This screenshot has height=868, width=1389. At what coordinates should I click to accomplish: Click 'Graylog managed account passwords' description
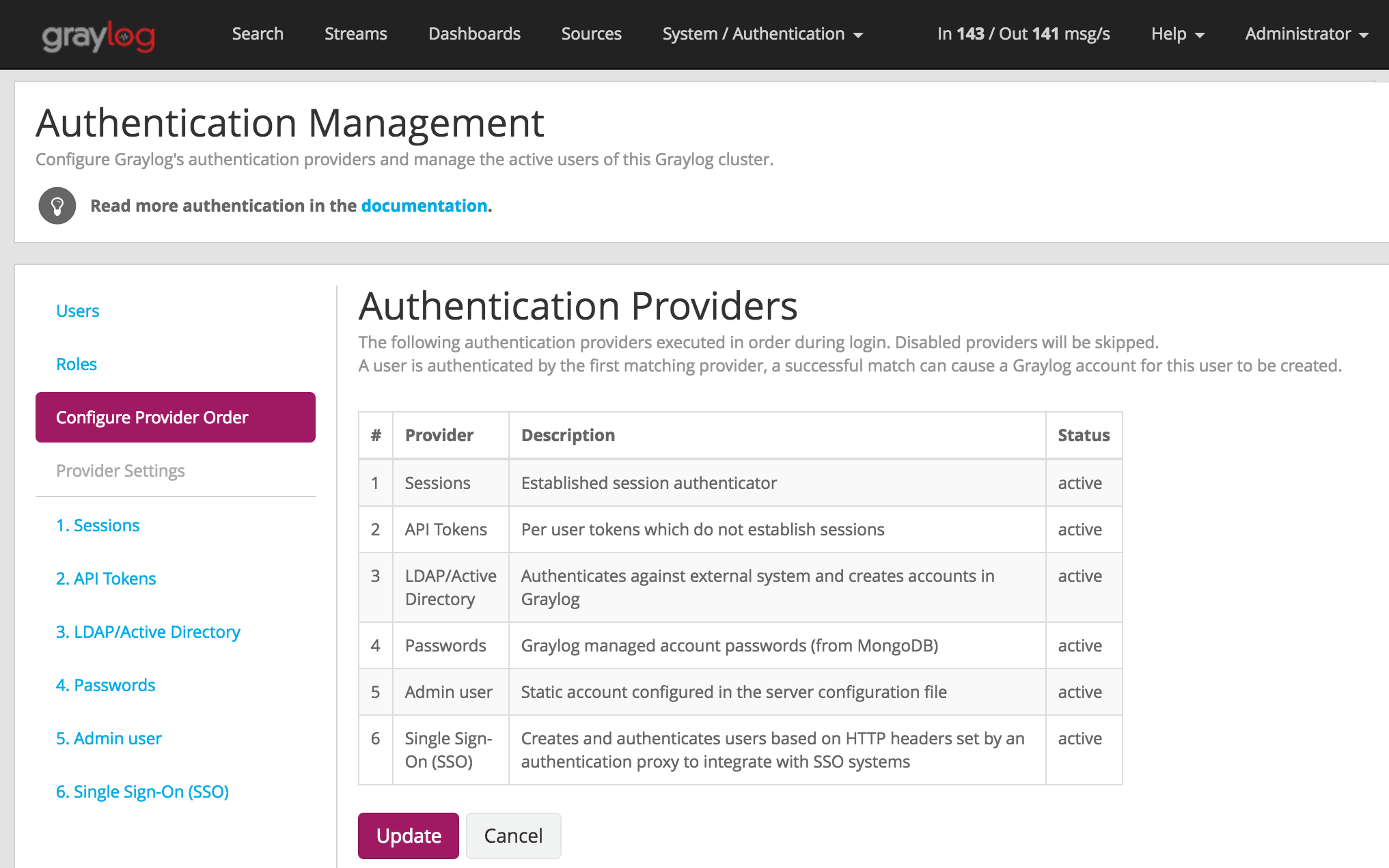pyautogui.click(x=777, y=645)
